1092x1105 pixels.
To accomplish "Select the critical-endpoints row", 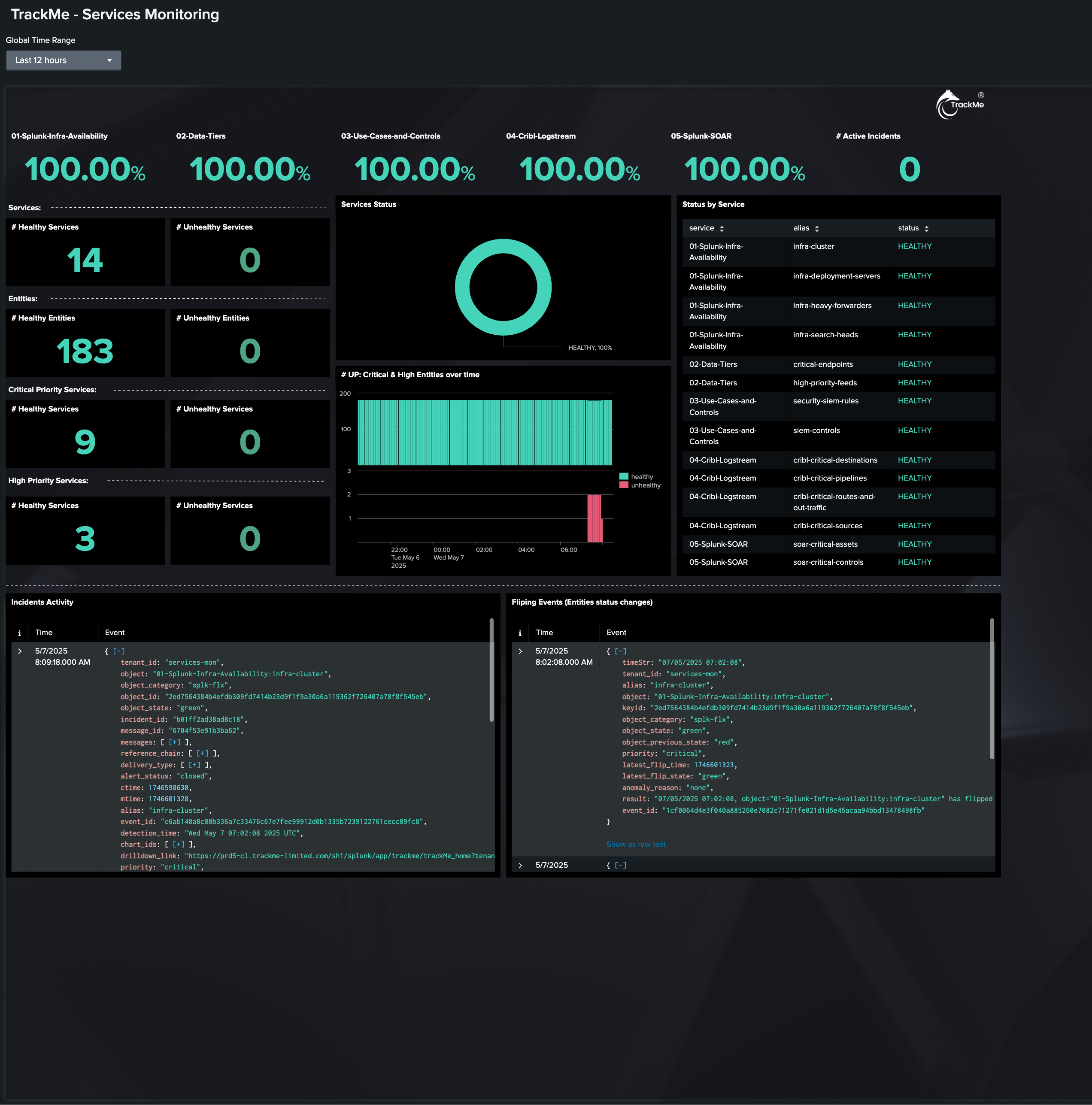I will [x=839, y=364].
